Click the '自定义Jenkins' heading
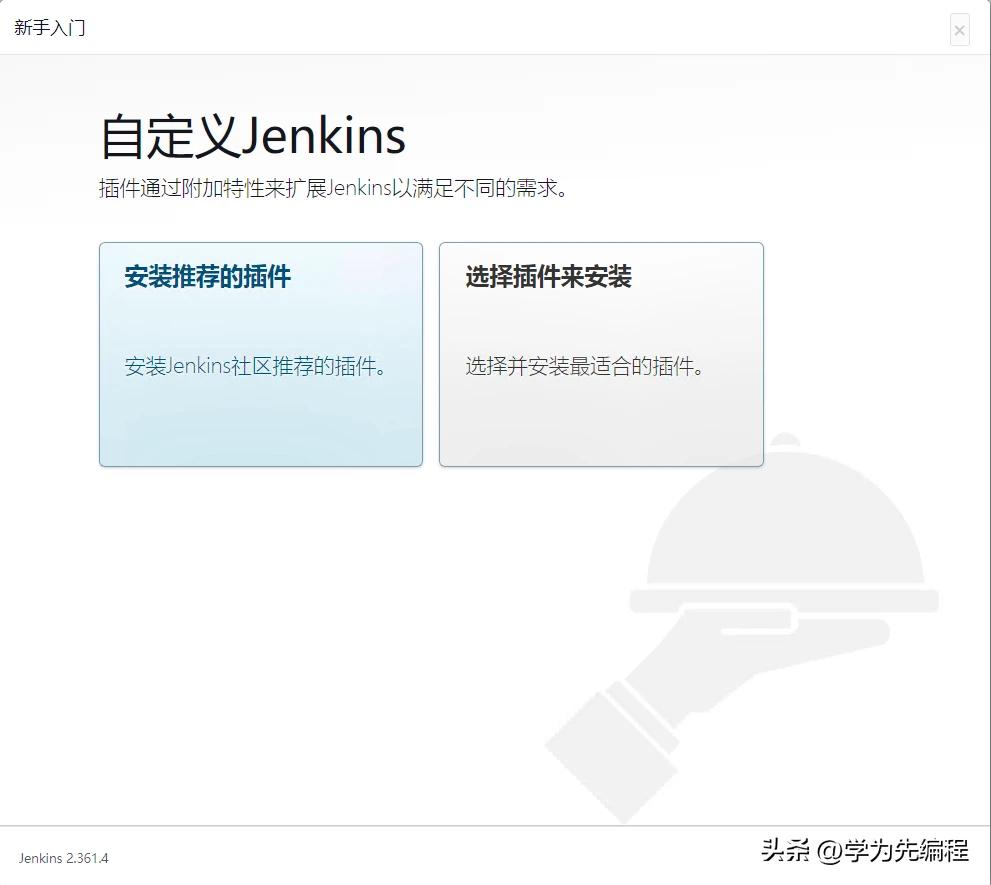Screen dimensions: 991x885 [x=250, y=135]
